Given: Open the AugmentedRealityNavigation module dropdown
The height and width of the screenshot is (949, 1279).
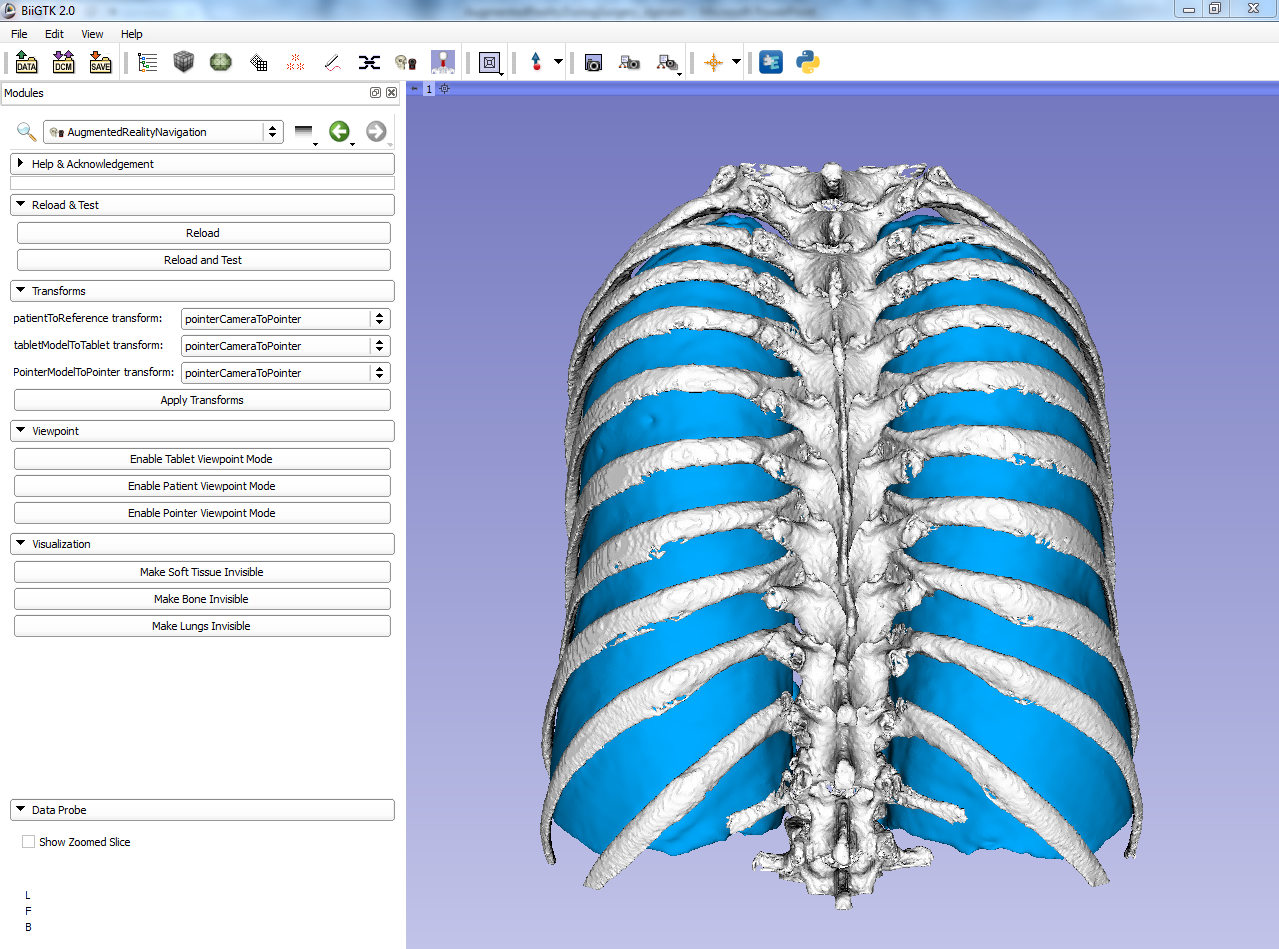Looking at the screenshot, I should click(163, 132).
